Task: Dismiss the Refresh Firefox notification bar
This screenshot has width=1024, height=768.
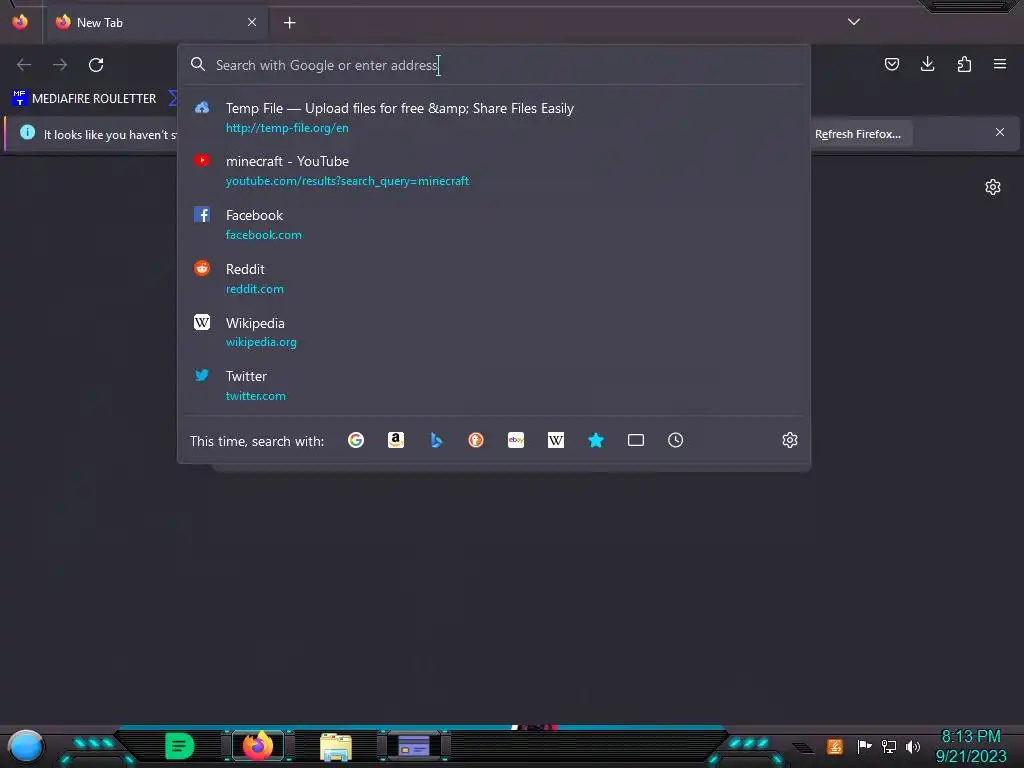Action: click(1000, 133)
